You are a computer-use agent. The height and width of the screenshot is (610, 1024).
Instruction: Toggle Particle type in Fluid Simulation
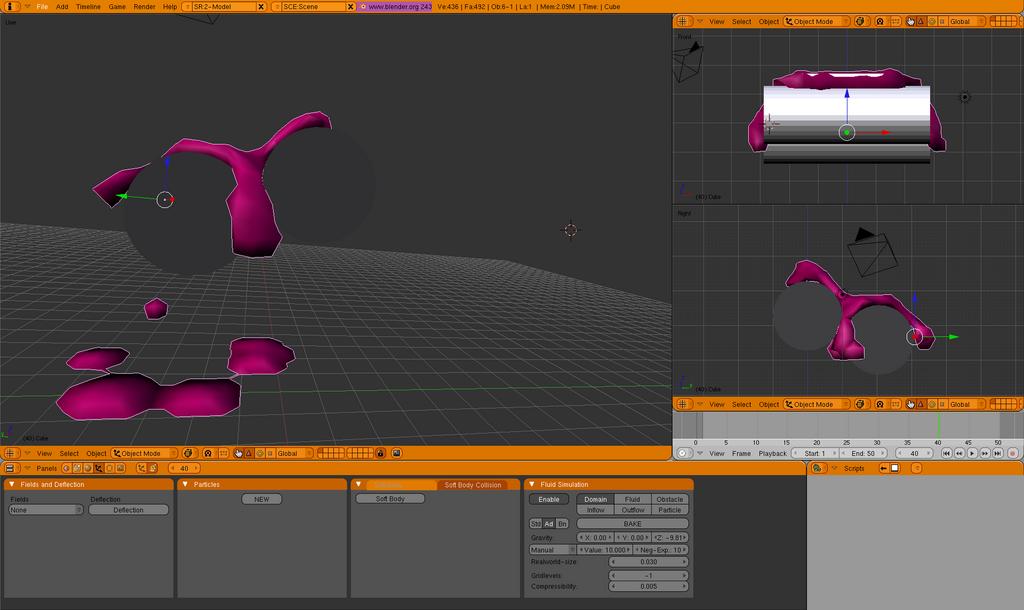pos(669,510)
